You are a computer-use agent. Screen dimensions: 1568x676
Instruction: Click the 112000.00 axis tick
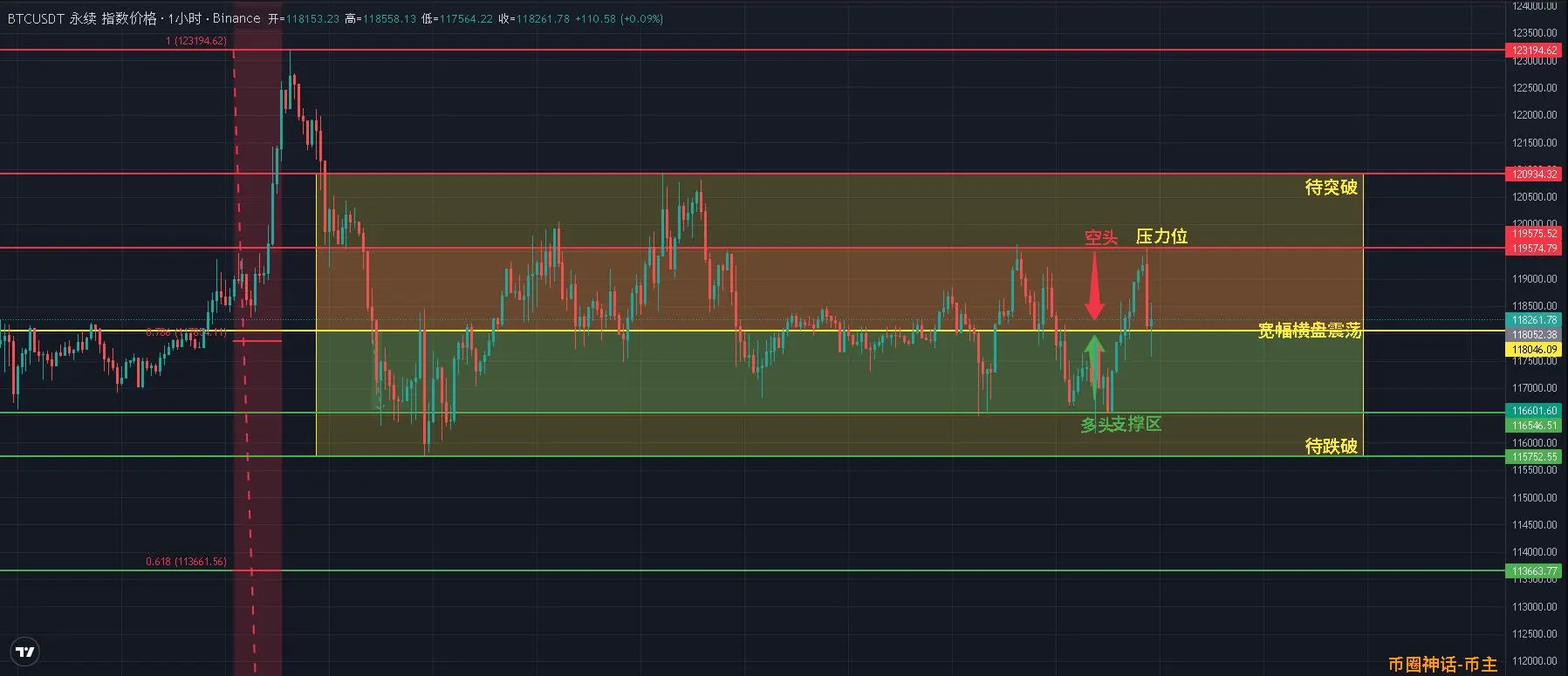click(1535, 661)
